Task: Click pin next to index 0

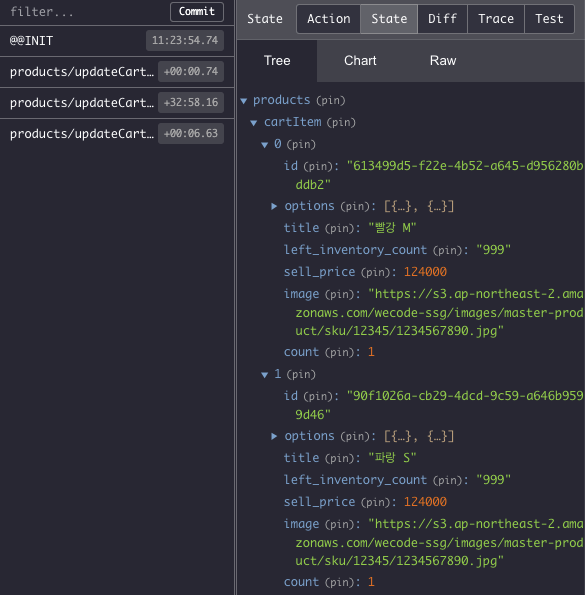Action: point(301,145)
